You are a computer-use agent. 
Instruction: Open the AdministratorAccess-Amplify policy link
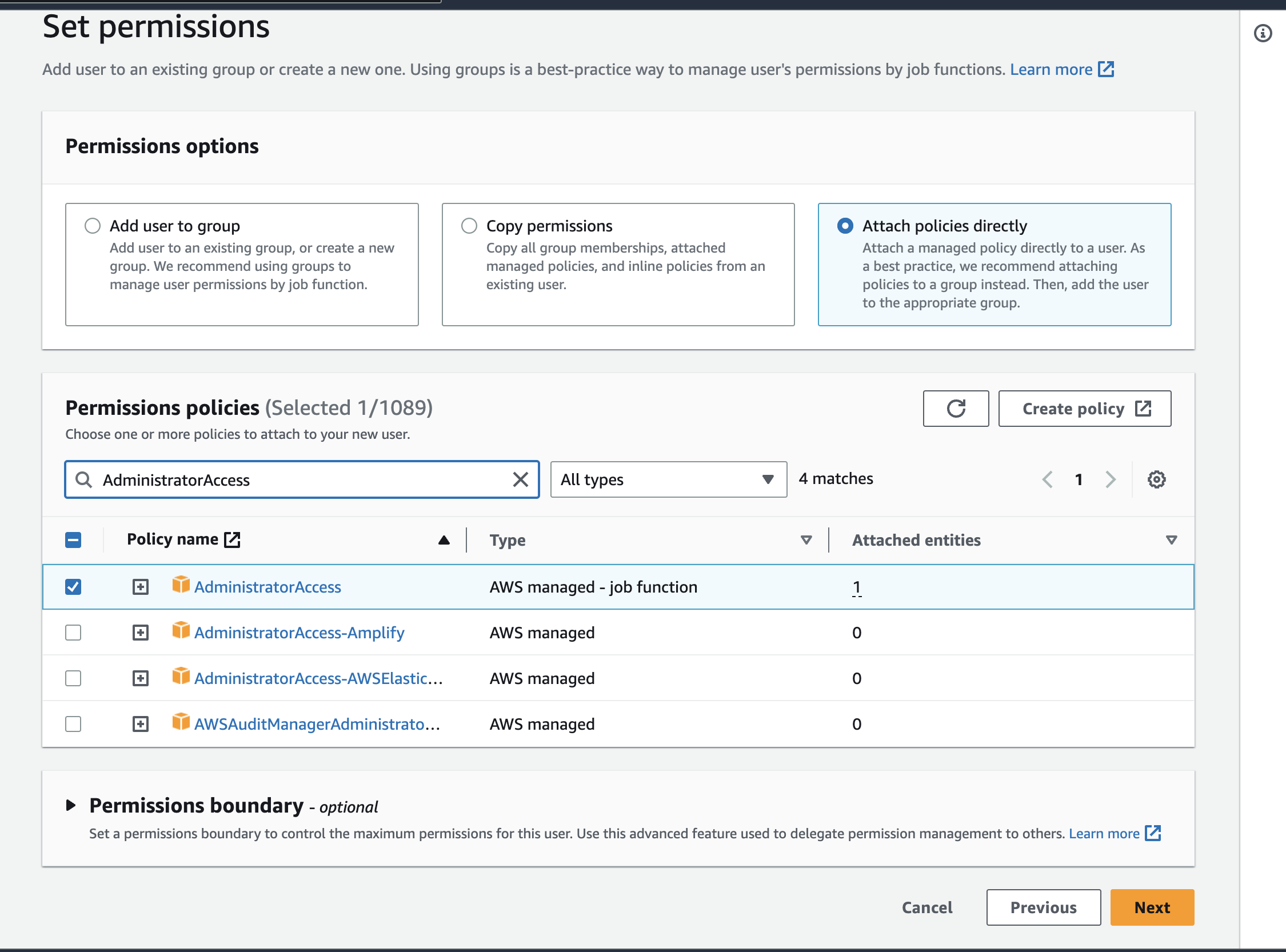[x=299, y=633]
